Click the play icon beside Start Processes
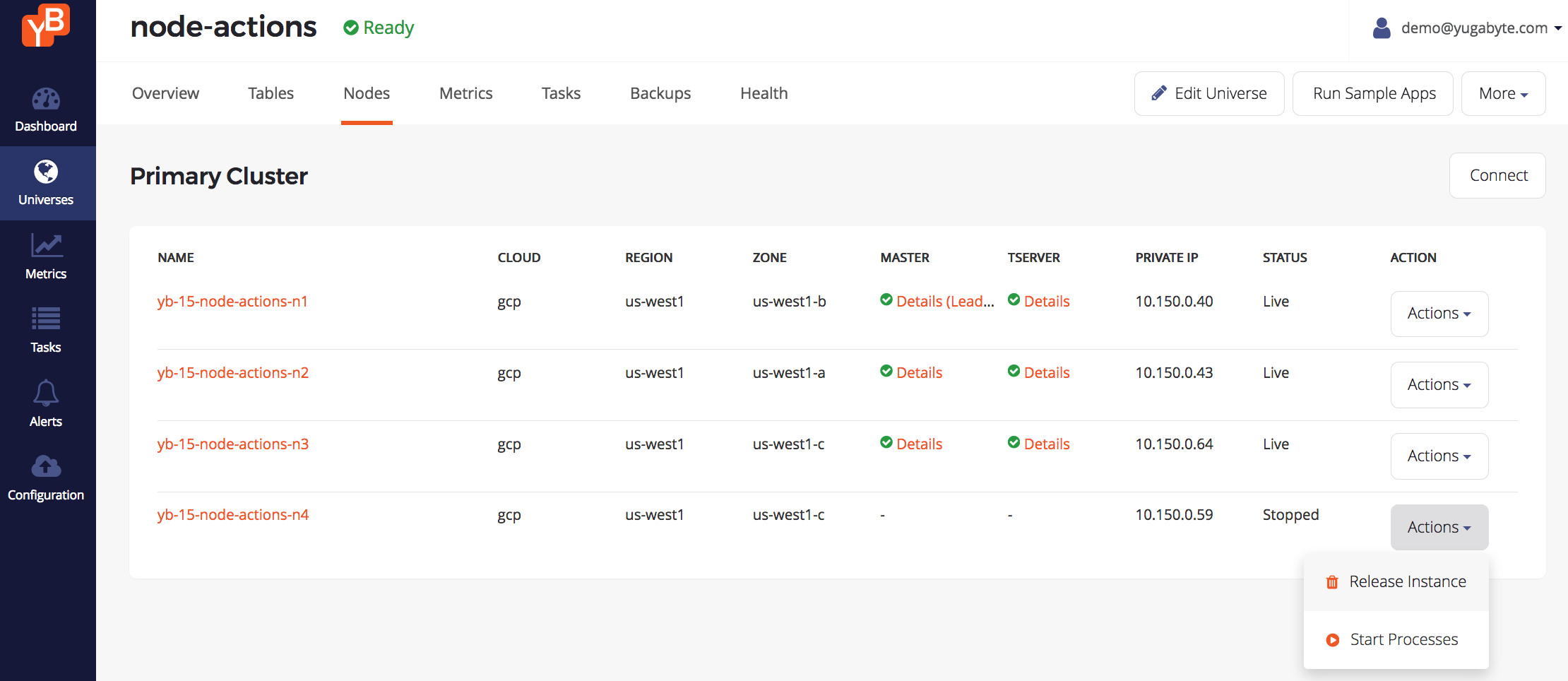Screen dimensions: 1568x681 (1333, 640)
